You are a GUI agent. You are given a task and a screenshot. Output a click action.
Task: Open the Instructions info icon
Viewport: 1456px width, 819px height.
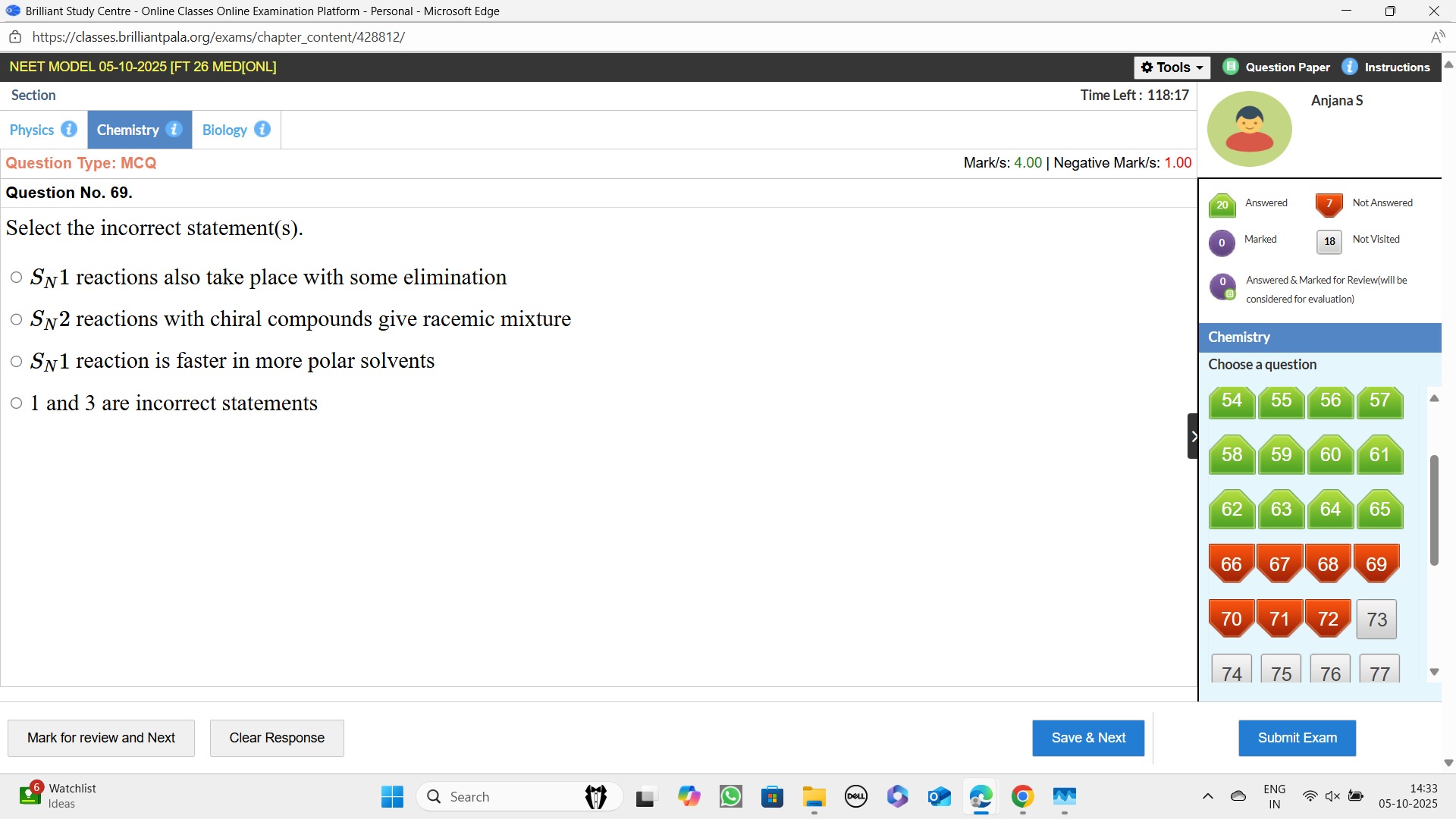point(1350,67)
